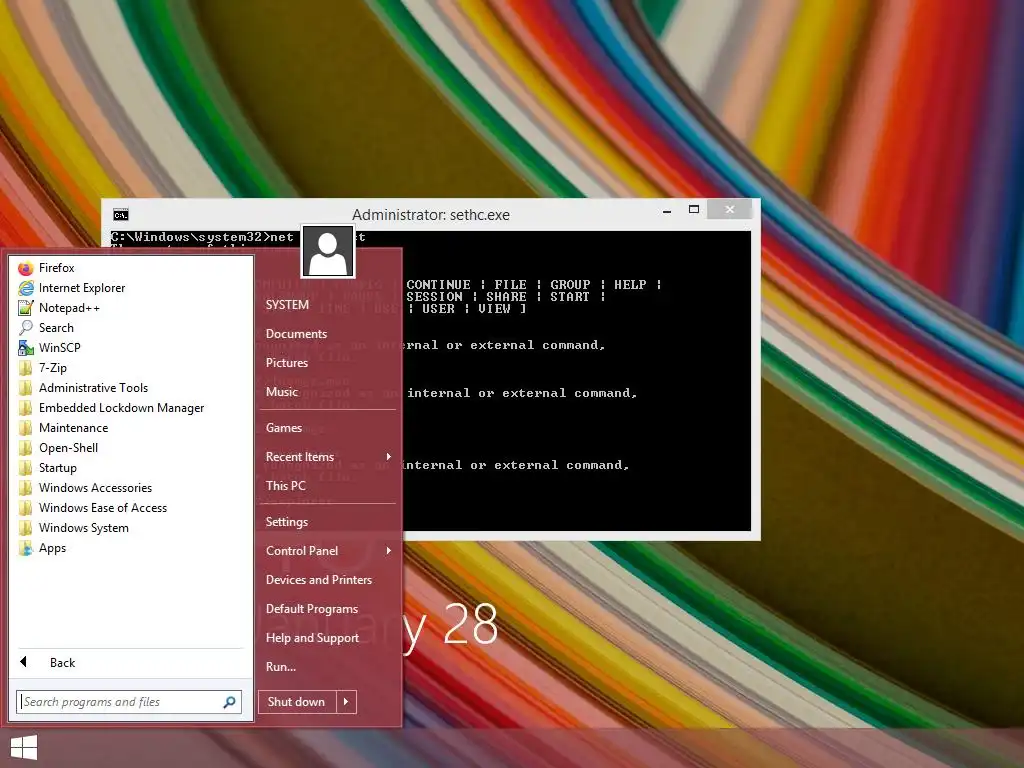Screen dimensions: 1024x768
Task: Click the command prompt title bar text
Action: coord(431,215)
